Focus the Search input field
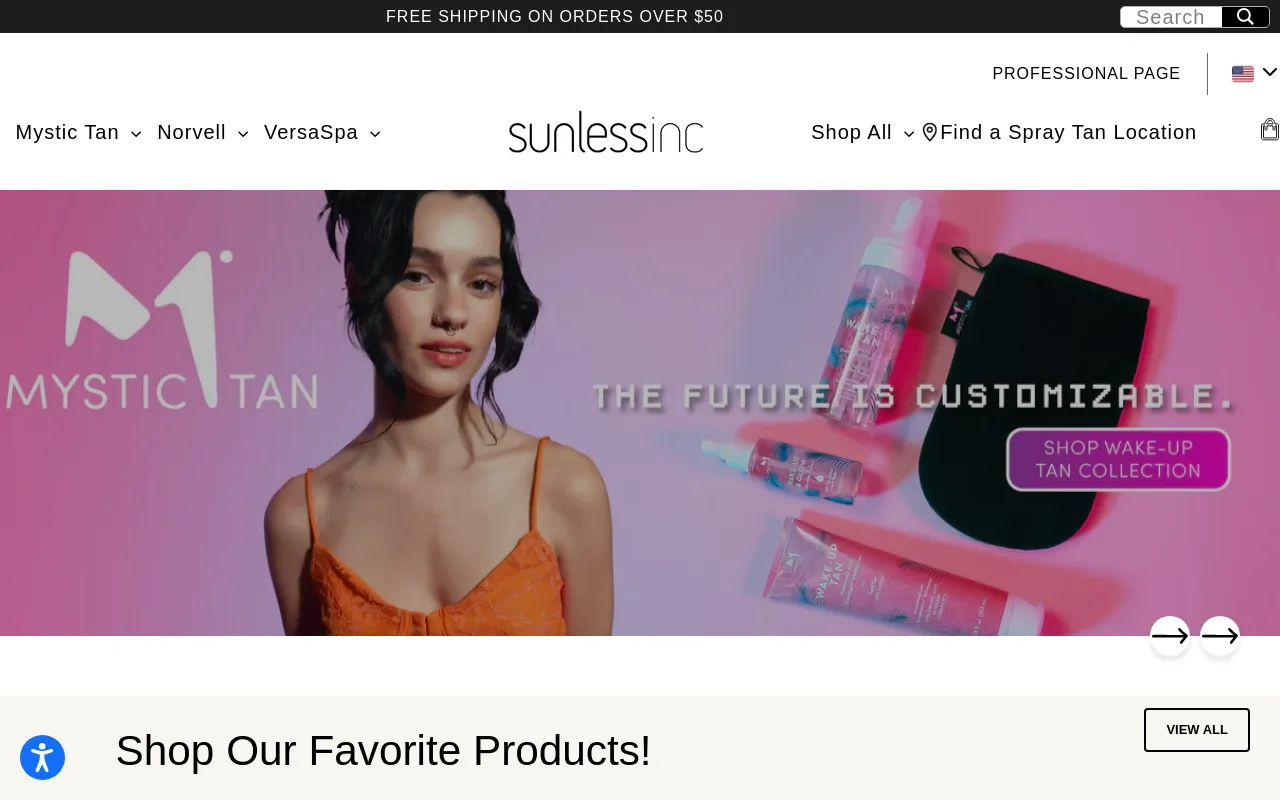This screenshot has height=800, width=1280. (x=1172, y=17)
